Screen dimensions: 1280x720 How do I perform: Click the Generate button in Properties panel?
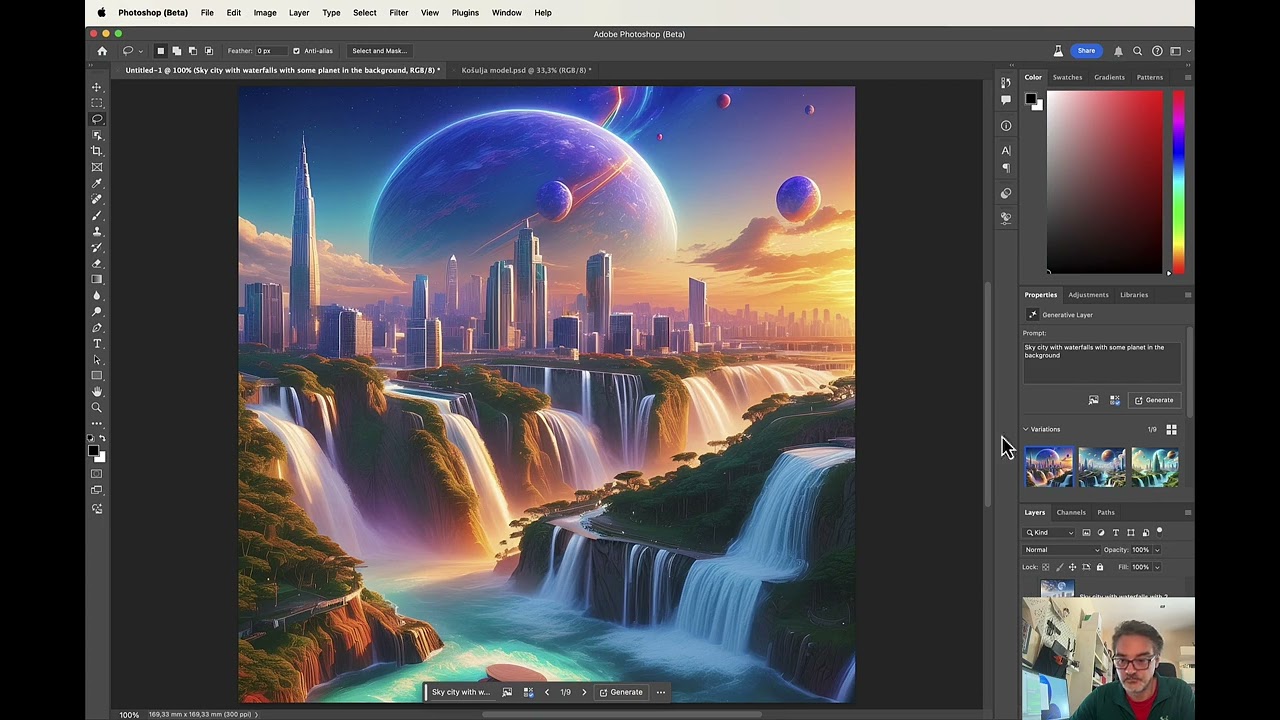coord(1155,400)
